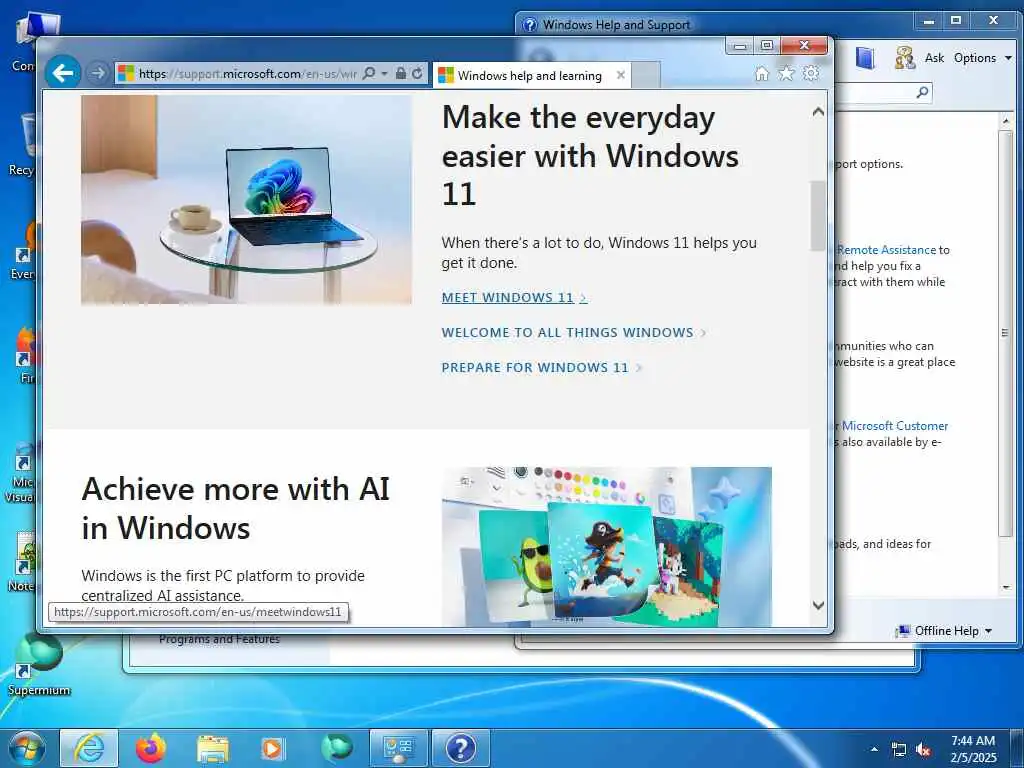1024x768 pixels.
Task: Open IE Favorites star icon
Action: coord(786,73)
